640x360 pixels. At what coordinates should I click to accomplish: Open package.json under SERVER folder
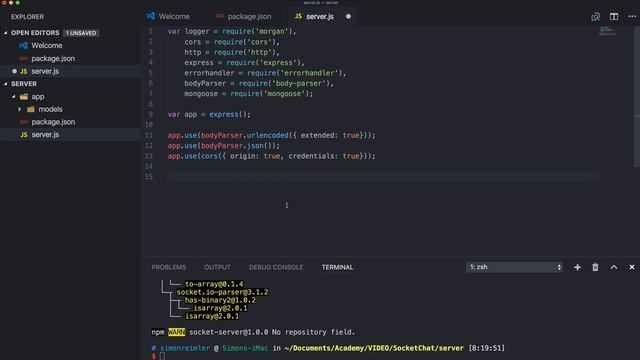point(53,122)
